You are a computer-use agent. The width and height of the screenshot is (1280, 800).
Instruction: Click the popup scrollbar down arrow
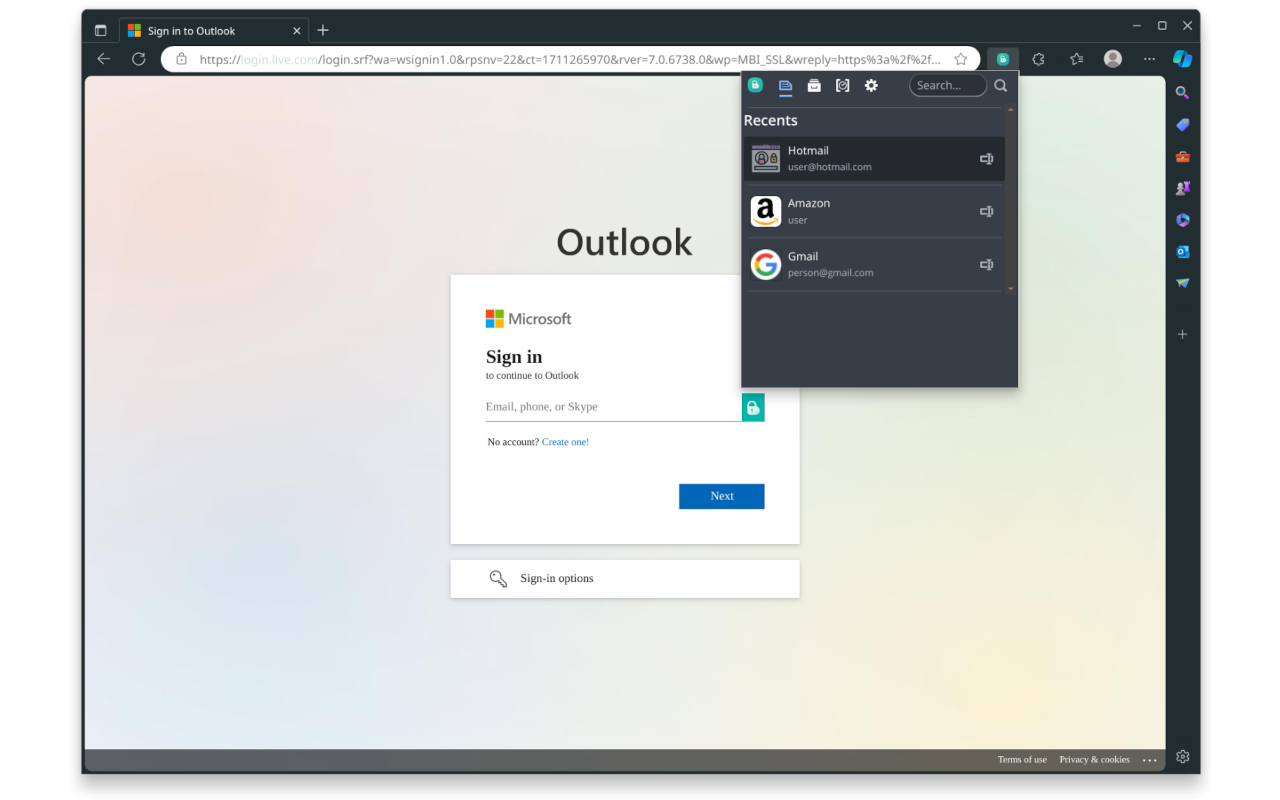pyautogui.click(x=1010, y=288)
